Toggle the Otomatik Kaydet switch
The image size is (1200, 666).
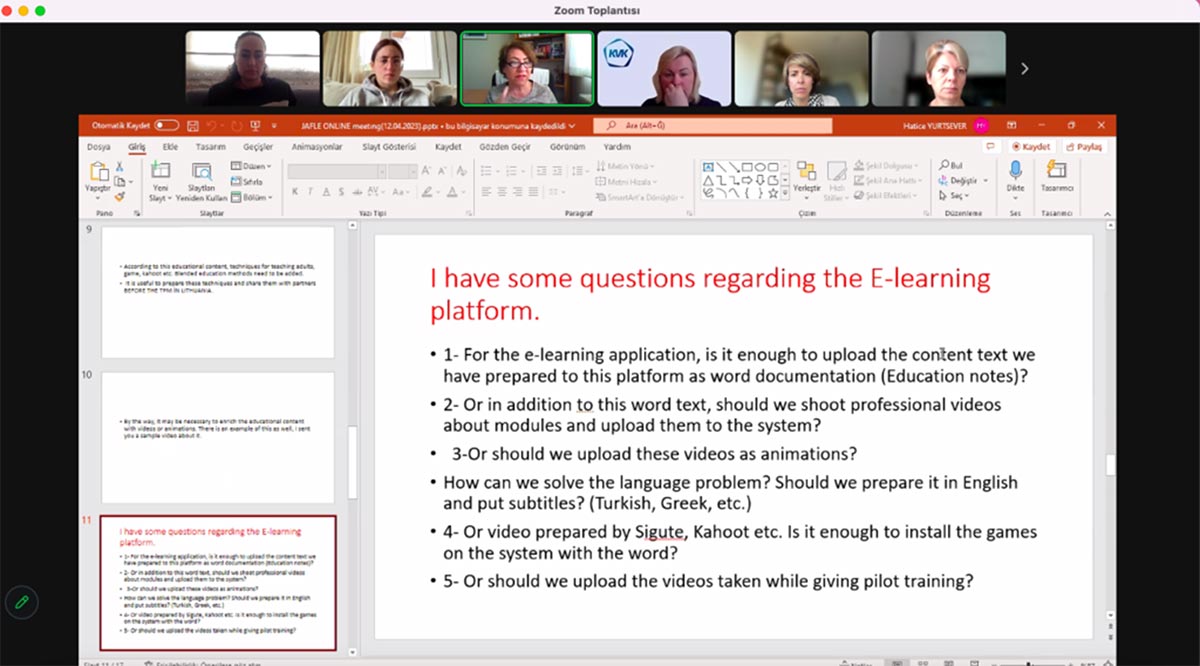click(x=166, y=126)
